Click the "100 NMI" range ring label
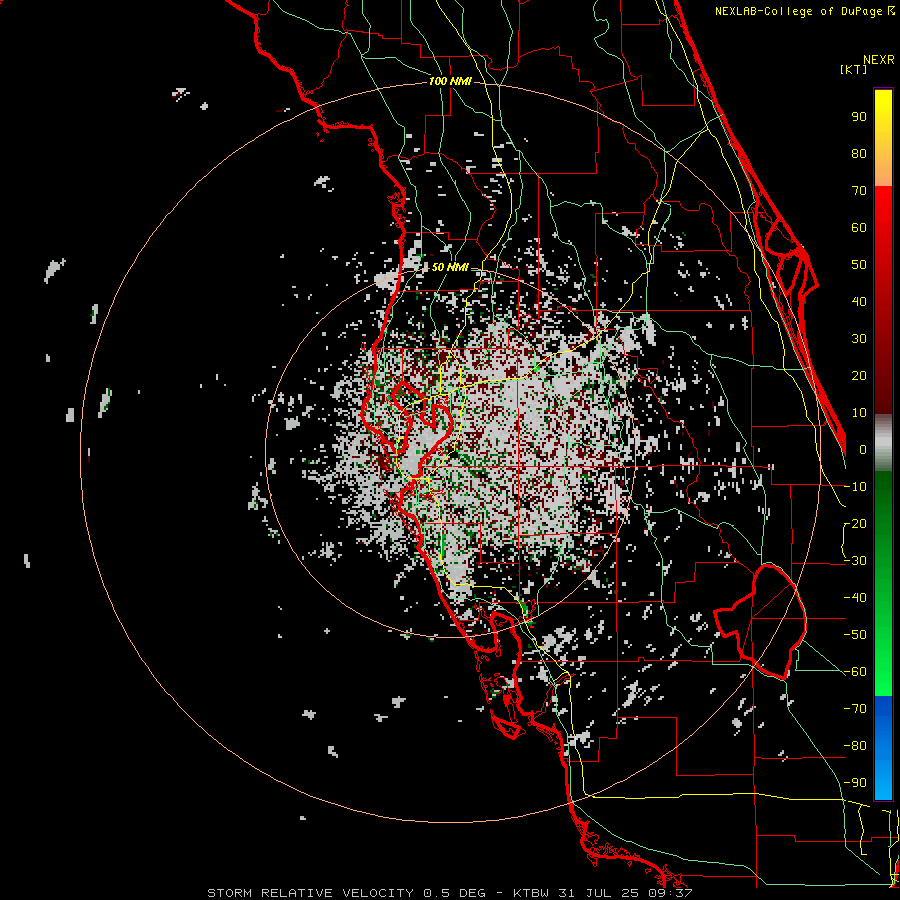Image resolution: width=900 pixels, height=900 pixels. 450,82
